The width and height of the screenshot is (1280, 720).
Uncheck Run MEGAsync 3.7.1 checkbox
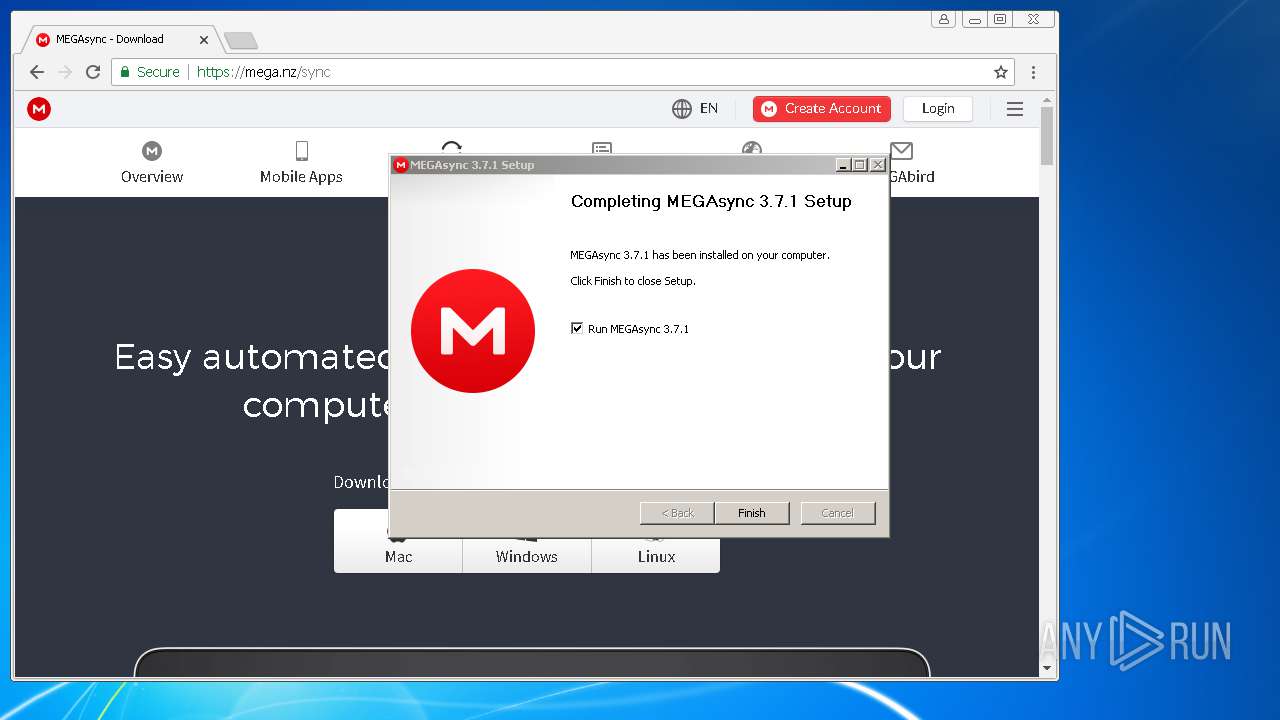(577, 328)
